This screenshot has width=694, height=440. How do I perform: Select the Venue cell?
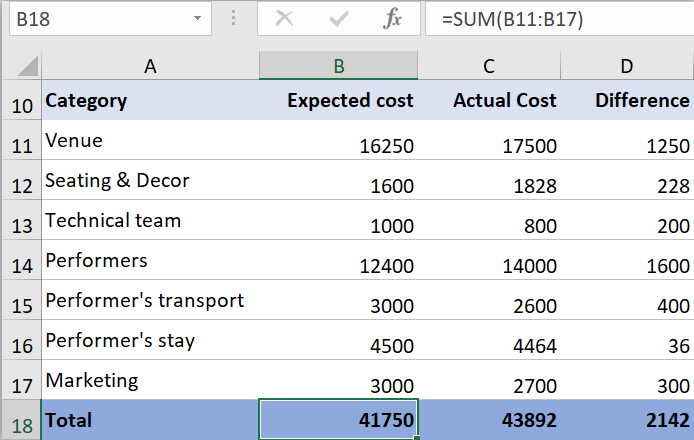coord(150,141)
